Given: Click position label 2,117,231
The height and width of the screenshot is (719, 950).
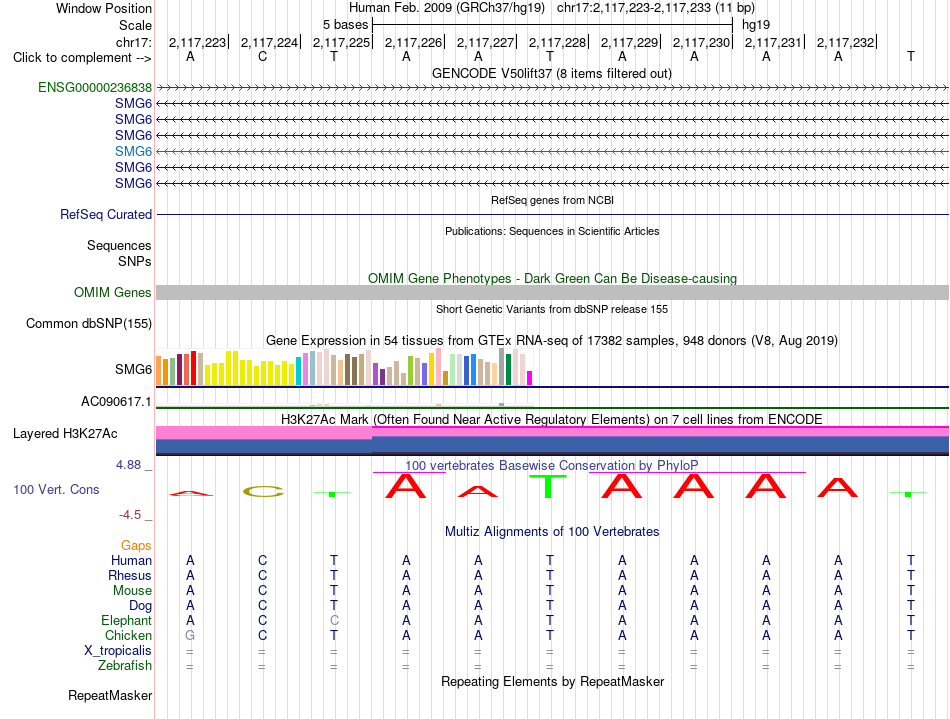Looking at the screenshot, I should pyautogui.click(x=773, y=42).
